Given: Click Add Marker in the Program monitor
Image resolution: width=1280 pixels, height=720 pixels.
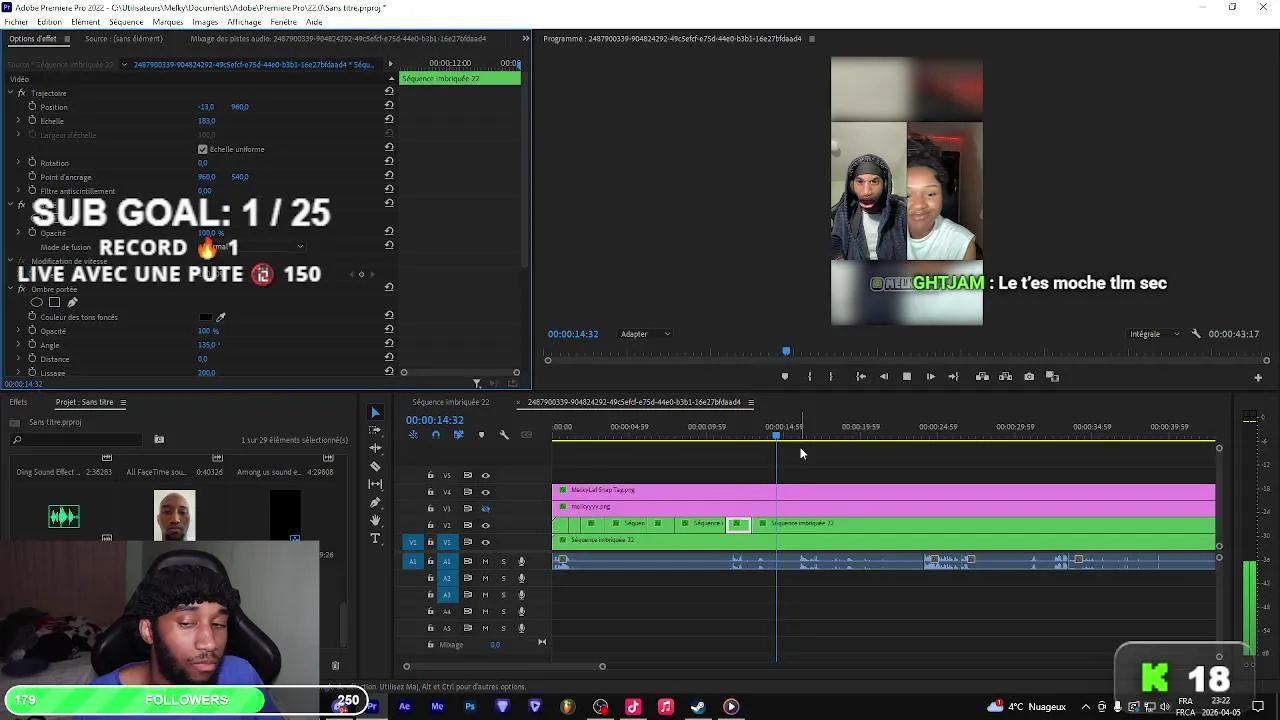Looking at the screenshot, I should (x=784, y=376).
